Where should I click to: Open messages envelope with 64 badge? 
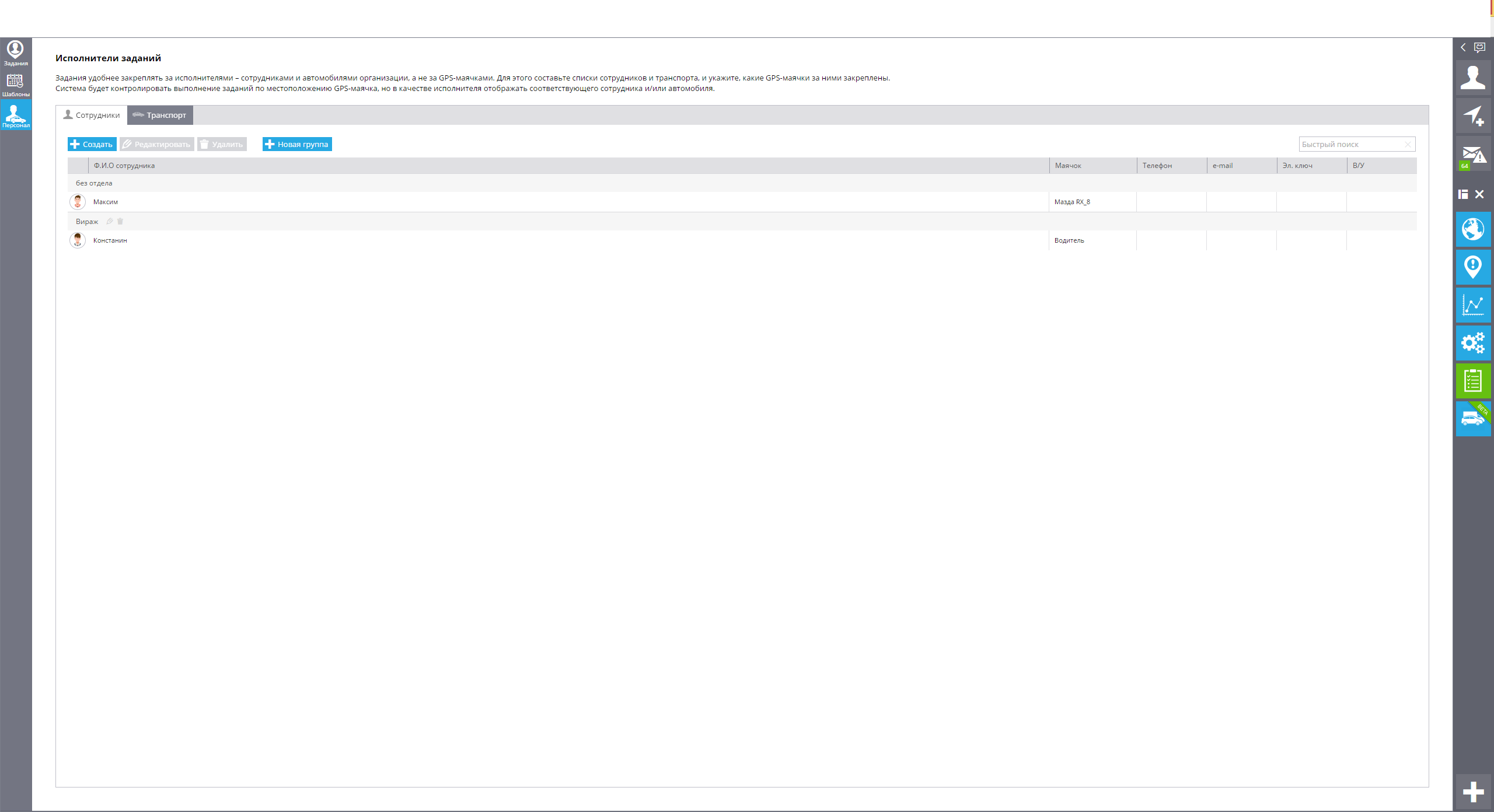pos(1473,155)
